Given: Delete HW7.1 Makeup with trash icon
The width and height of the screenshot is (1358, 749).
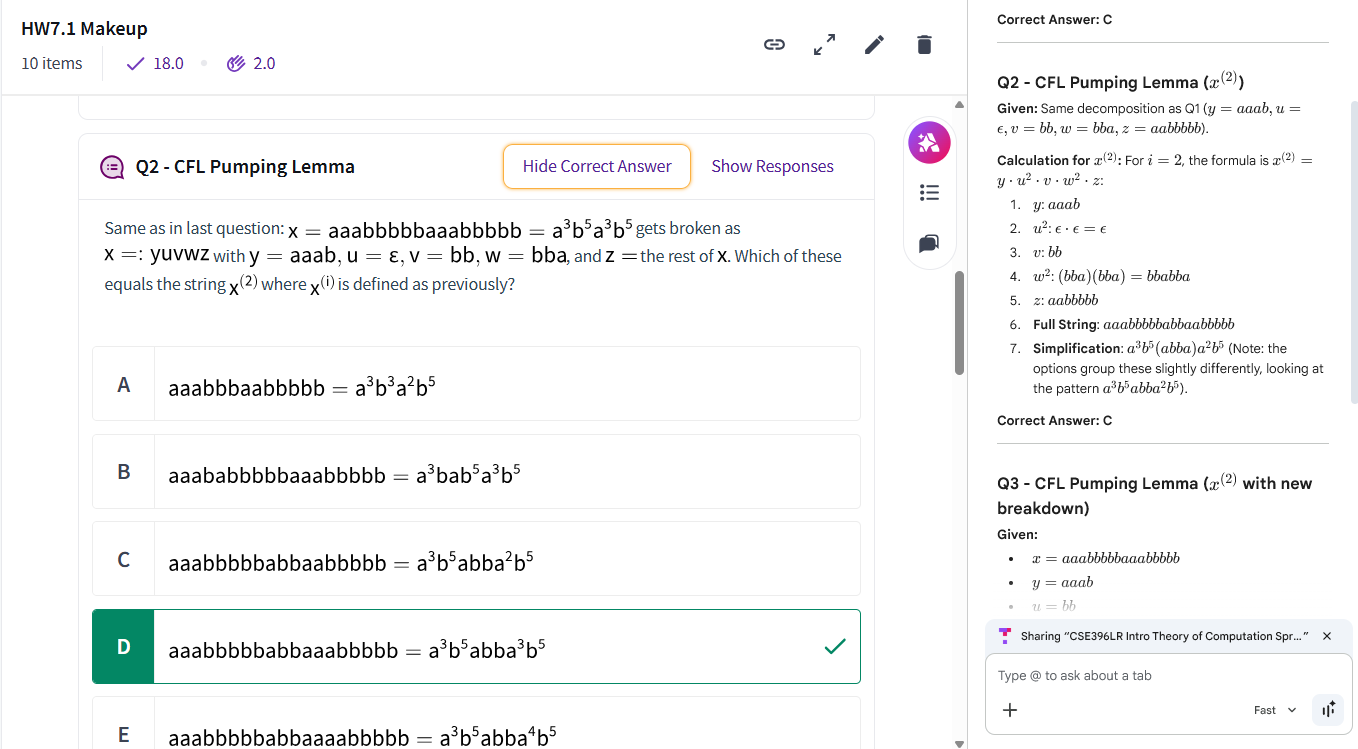Looking at the screenshot, I should click(x=924, y=45).
